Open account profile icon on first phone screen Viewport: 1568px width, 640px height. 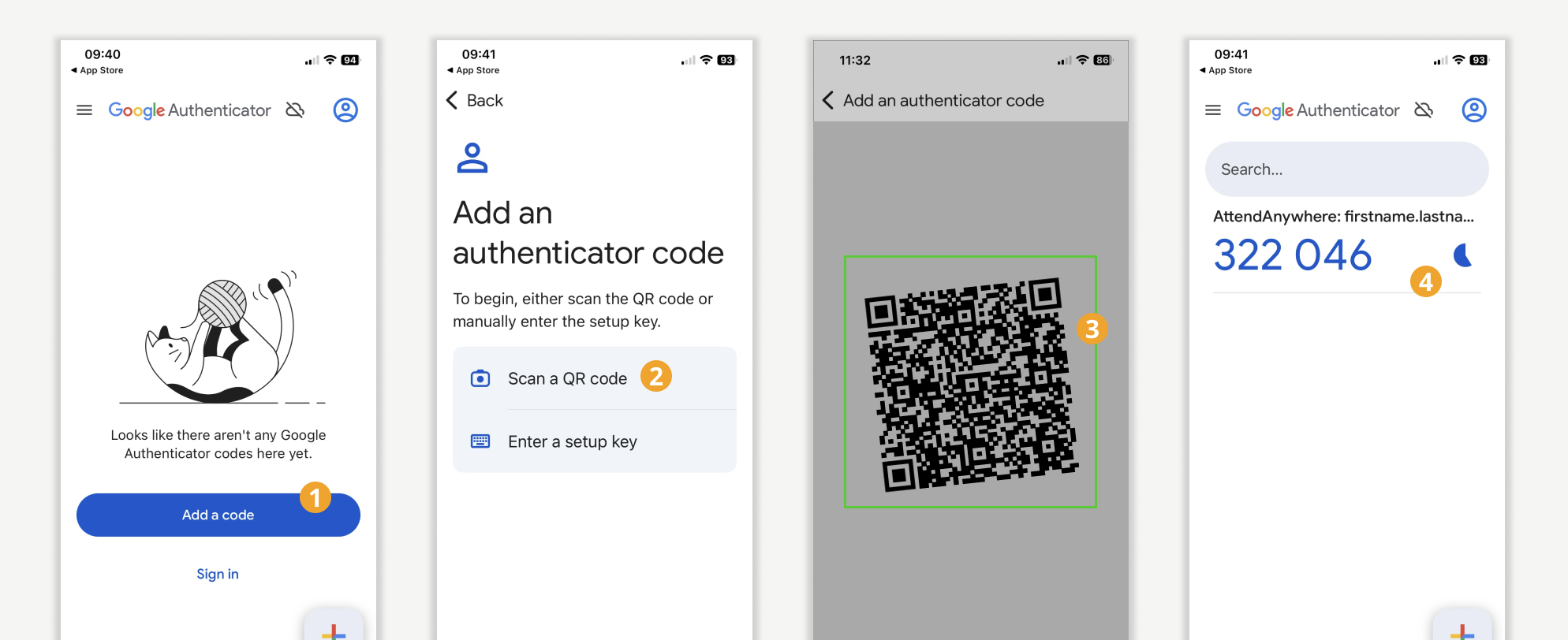(345, 110)
